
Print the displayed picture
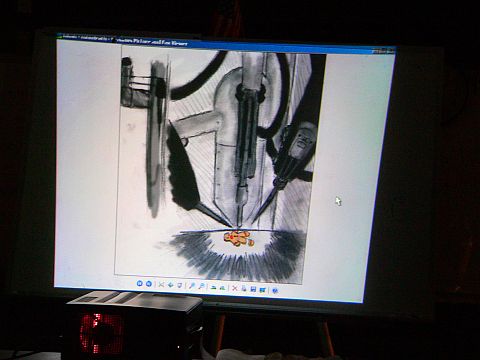click(244, 289)
